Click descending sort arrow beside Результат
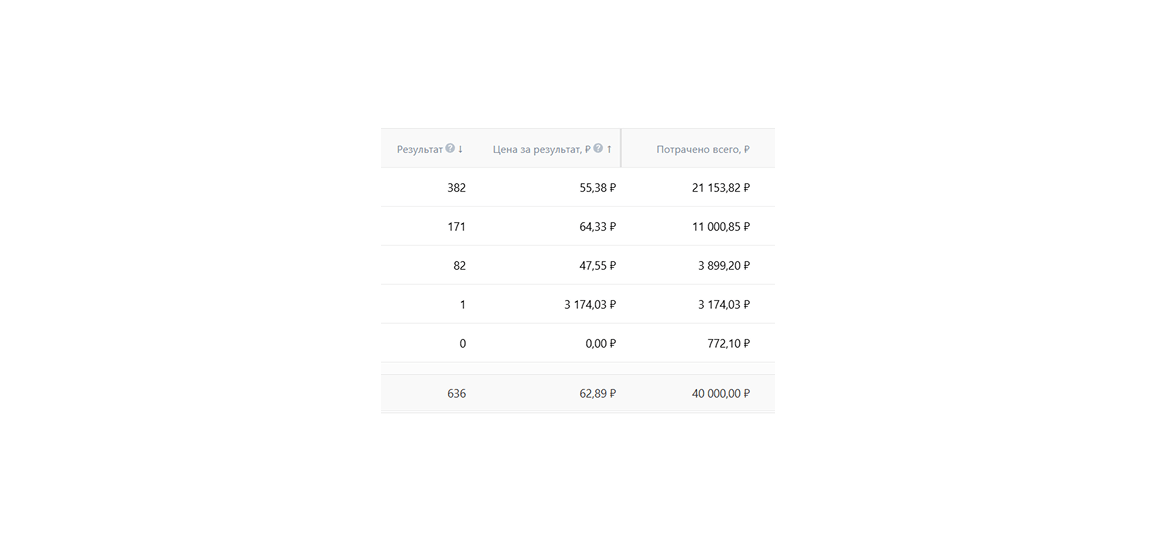This screenshot has width=1155, height=544. coord(460,149)
